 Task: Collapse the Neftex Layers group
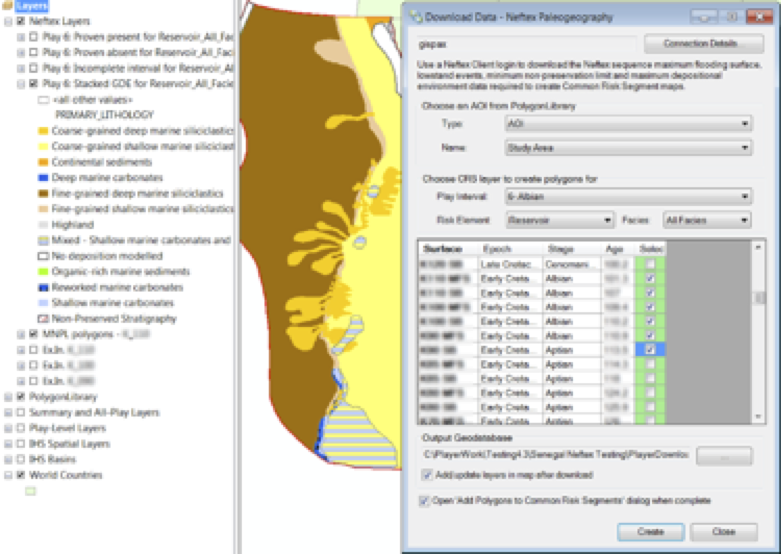pos(8,21)
